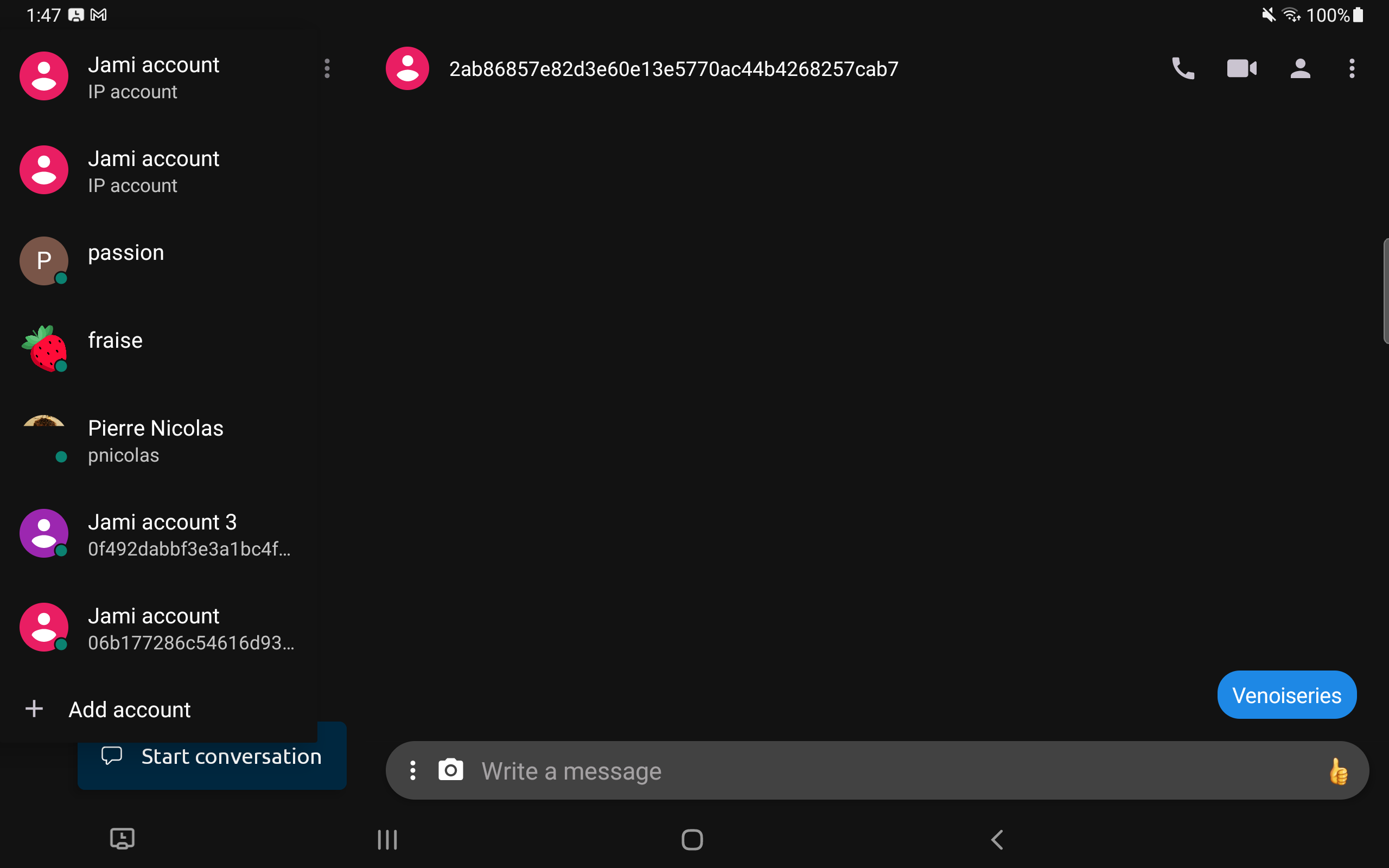Tap the Android home button

(692, 840)
